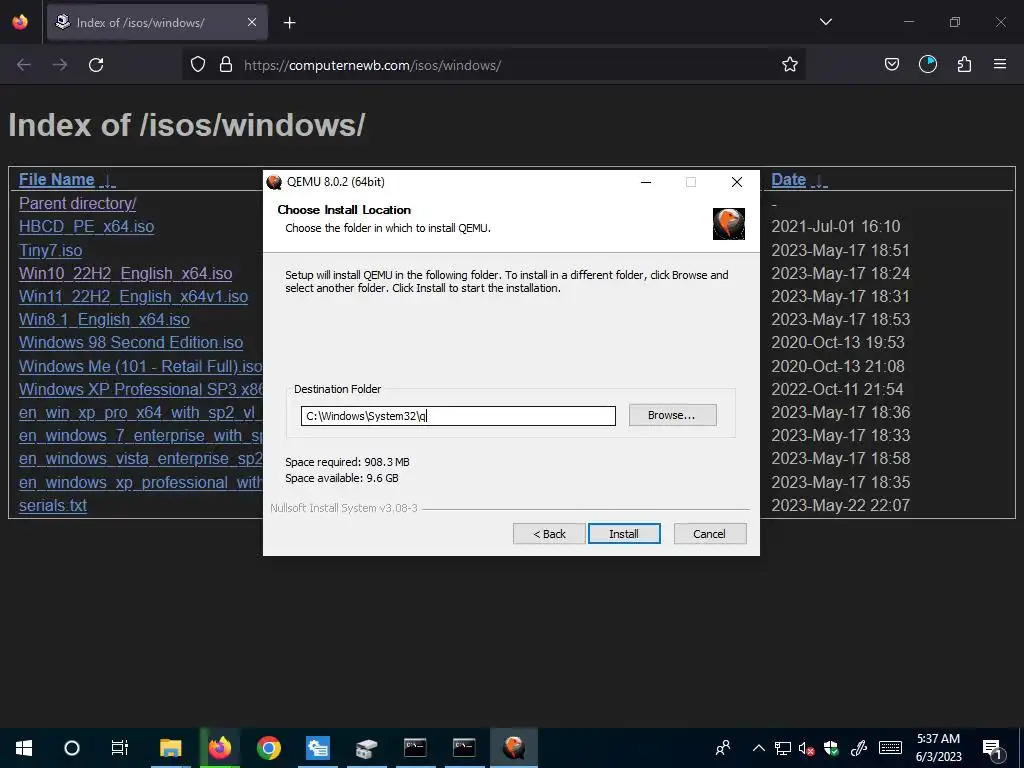The width and height of the screenshot is (1024, 768).
Task: Open en_windows_vista_enterprise_sp2 link
Action: (140, 458)
